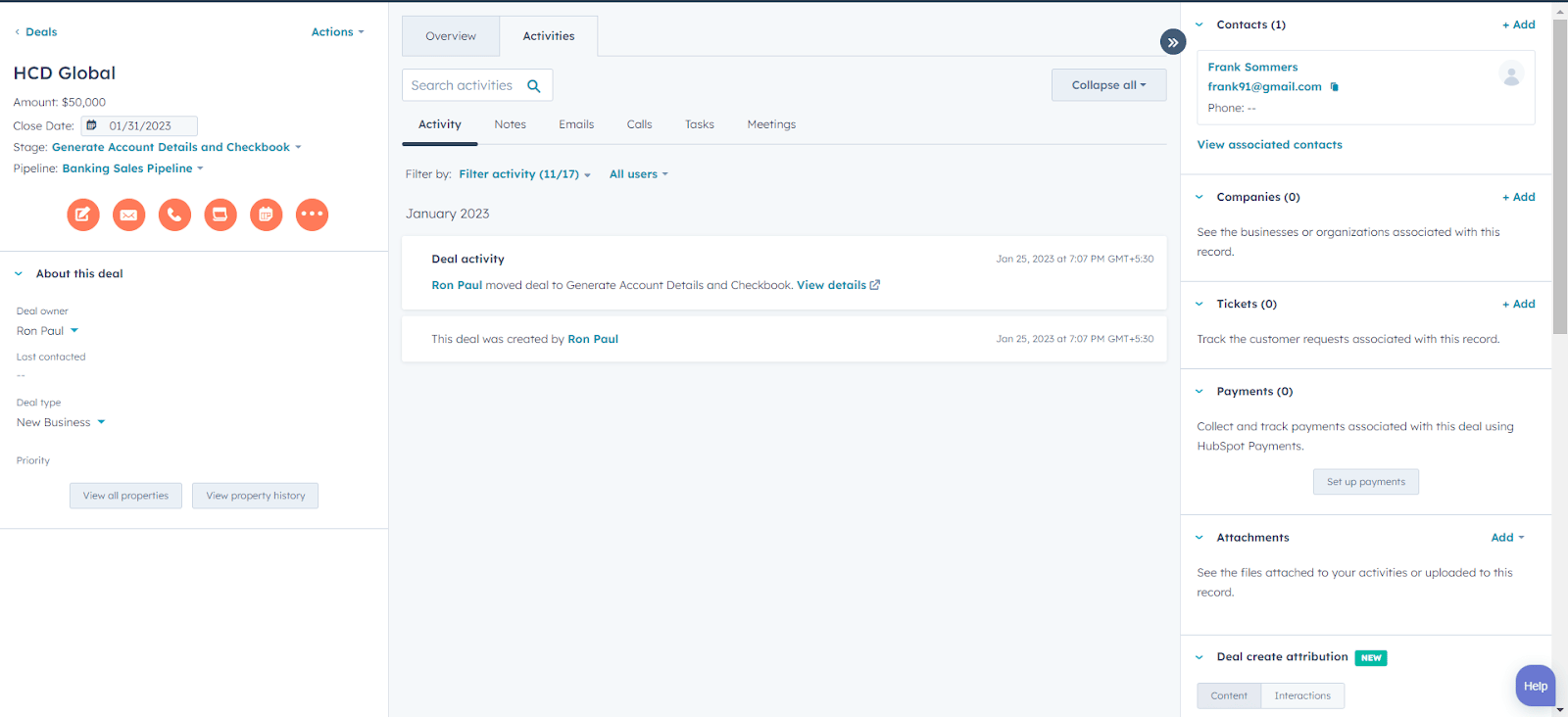
Task: Click the search magnifier icon
Action: pos(534,86)
